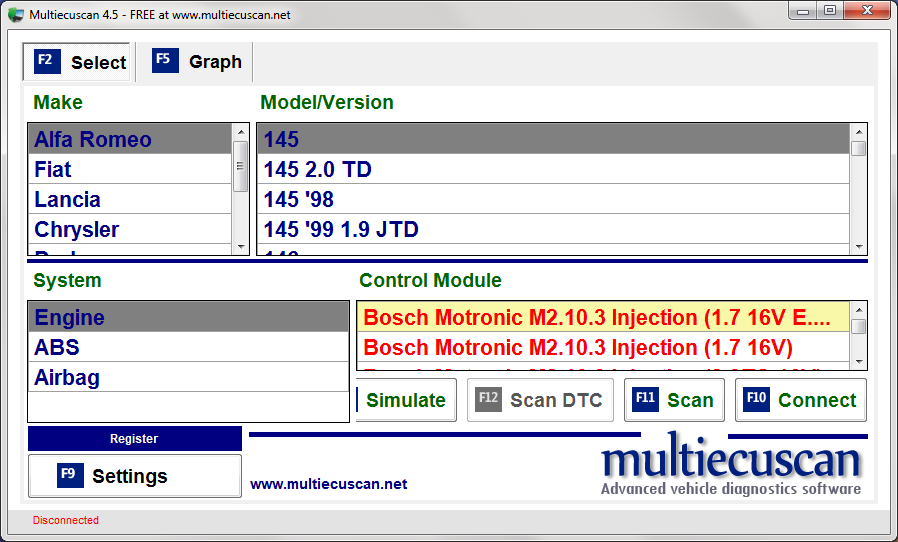Click Make list scrollbar up arrow
Image resolution: width=898 pixels, height=542 pixels.
pos(241,132)
